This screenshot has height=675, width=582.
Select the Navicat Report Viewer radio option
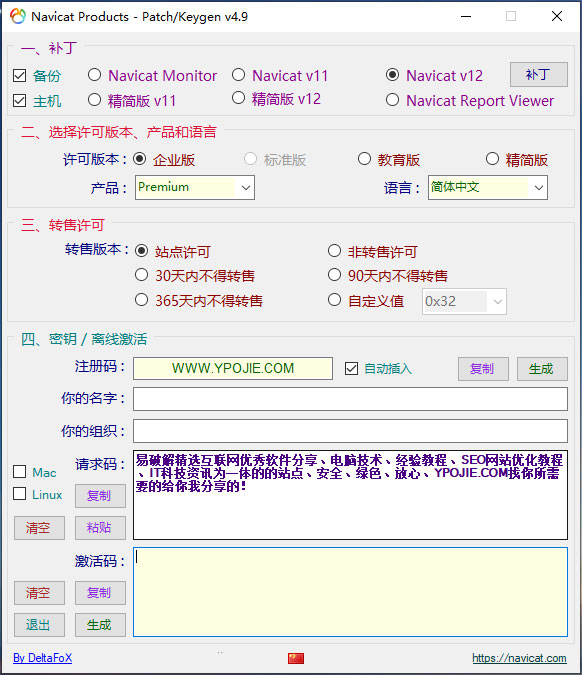tap(392, 100)
